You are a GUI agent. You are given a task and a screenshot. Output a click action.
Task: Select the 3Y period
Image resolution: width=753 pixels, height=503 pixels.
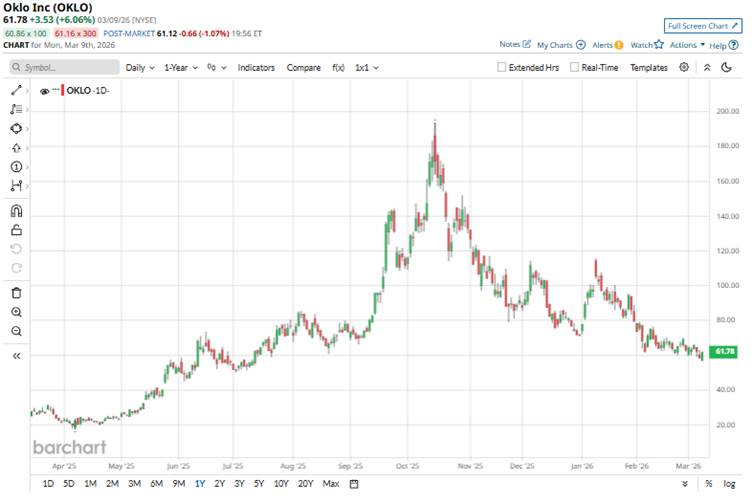[x=239, y=484]
